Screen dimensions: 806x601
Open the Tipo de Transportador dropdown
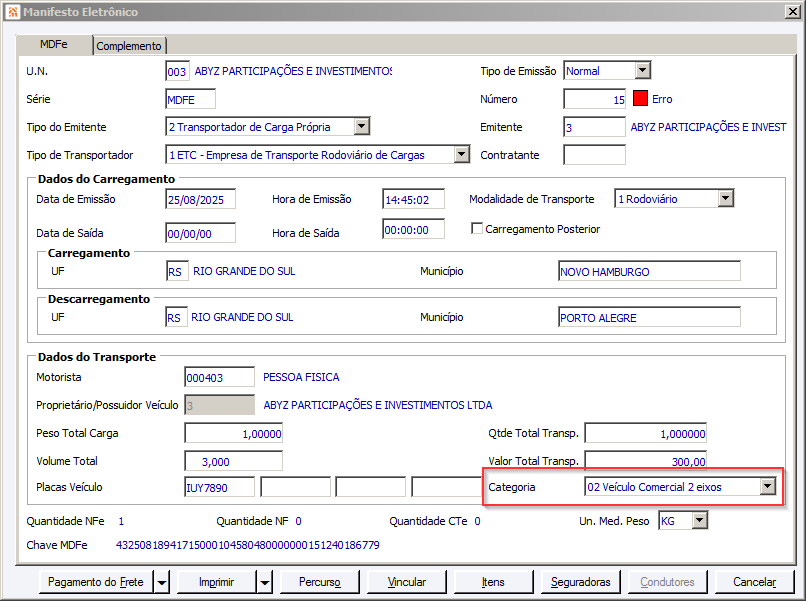coord(460,155)
